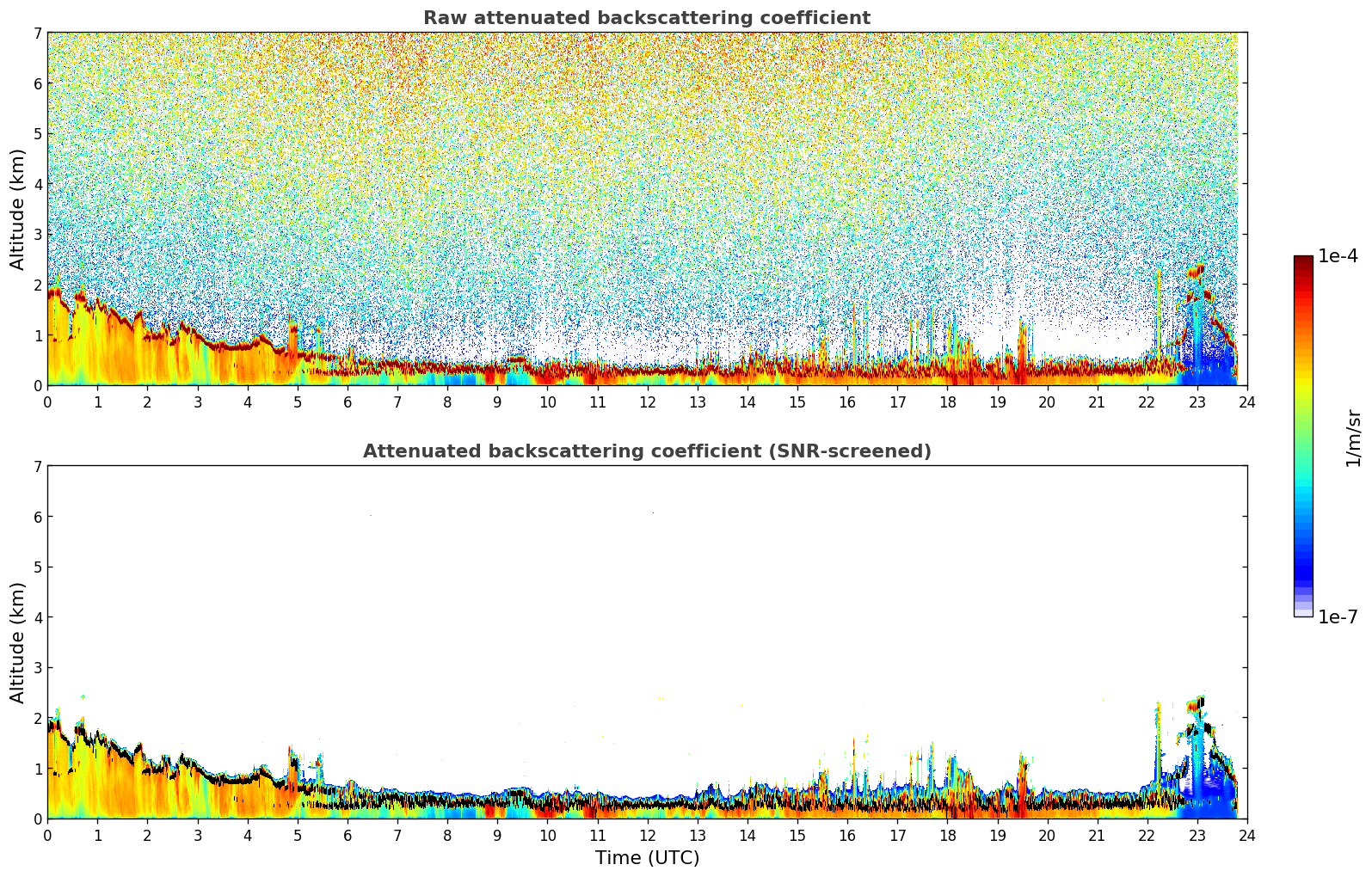Click time tick '6' under the raw plot

coord(348,402)
